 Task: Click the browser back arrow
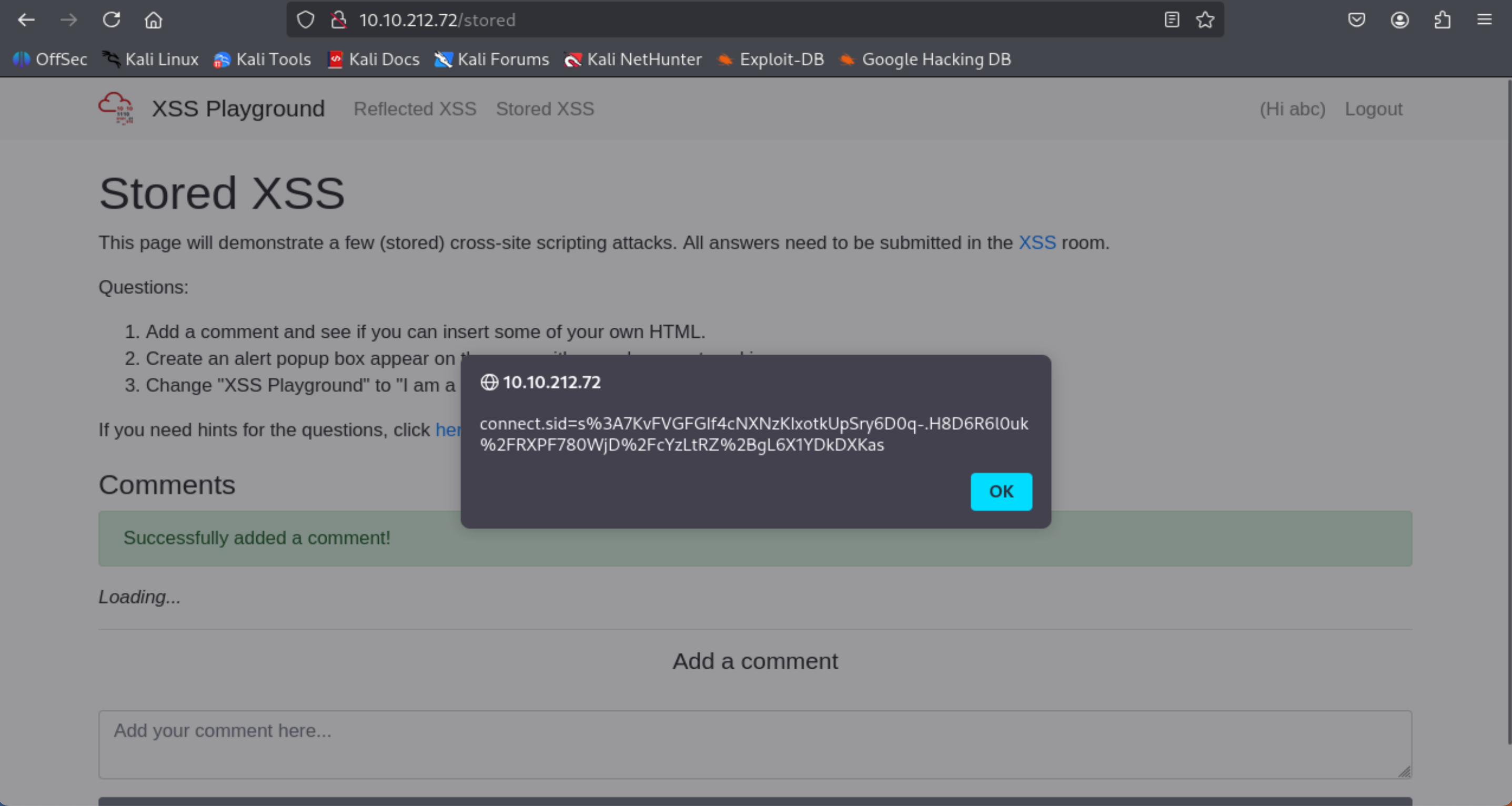coord(26,20)
